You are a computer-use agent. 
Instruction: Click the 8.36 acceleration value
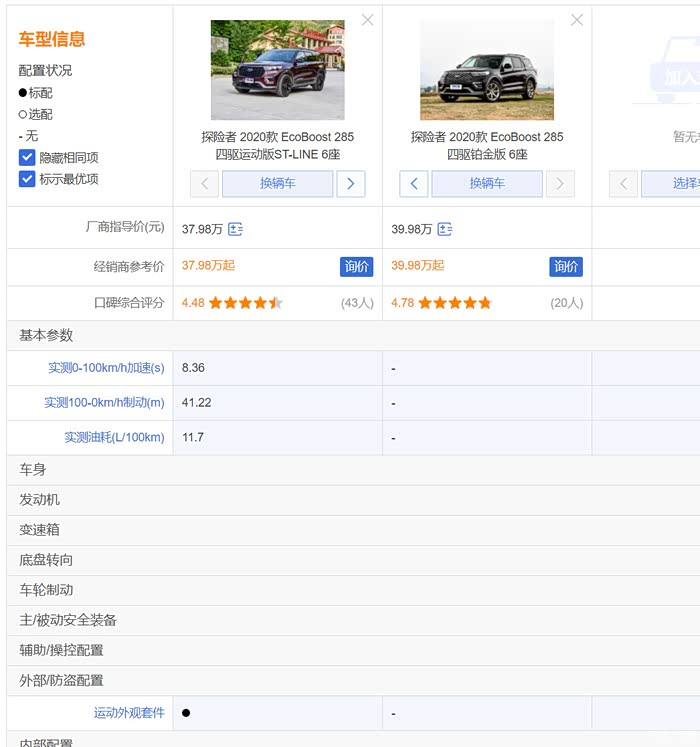[x=193, y=368]
